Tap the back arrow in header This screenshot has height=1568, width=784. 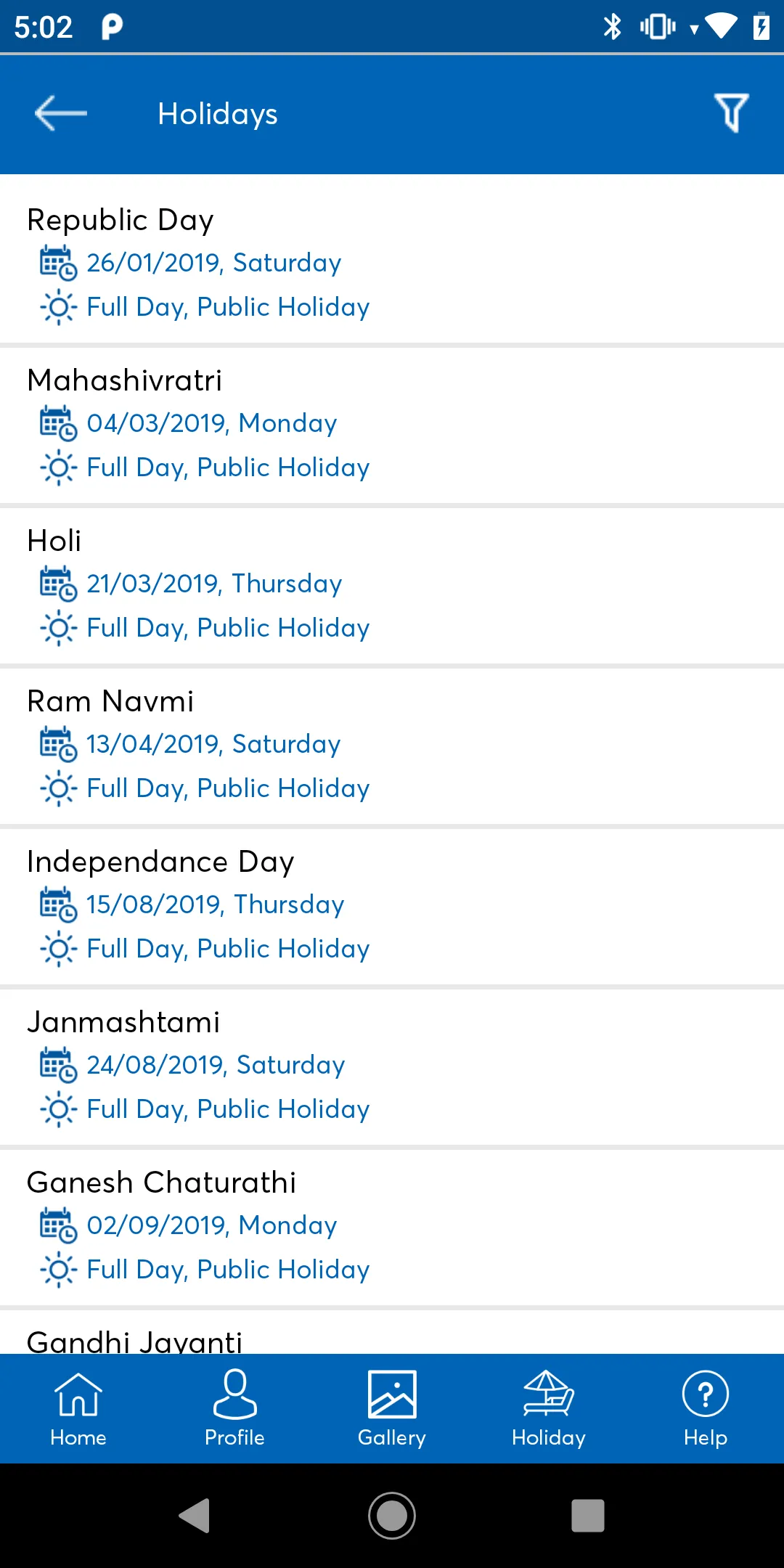pos(61,113)
